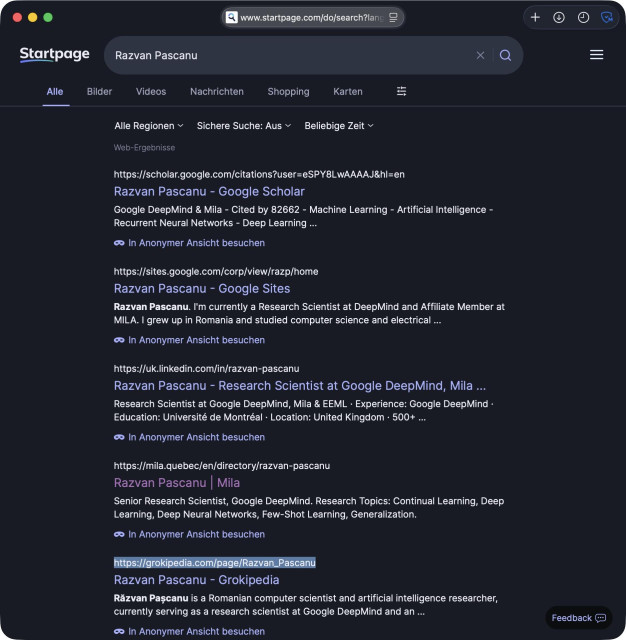Show browsing history clock icon

coord(583,17)
